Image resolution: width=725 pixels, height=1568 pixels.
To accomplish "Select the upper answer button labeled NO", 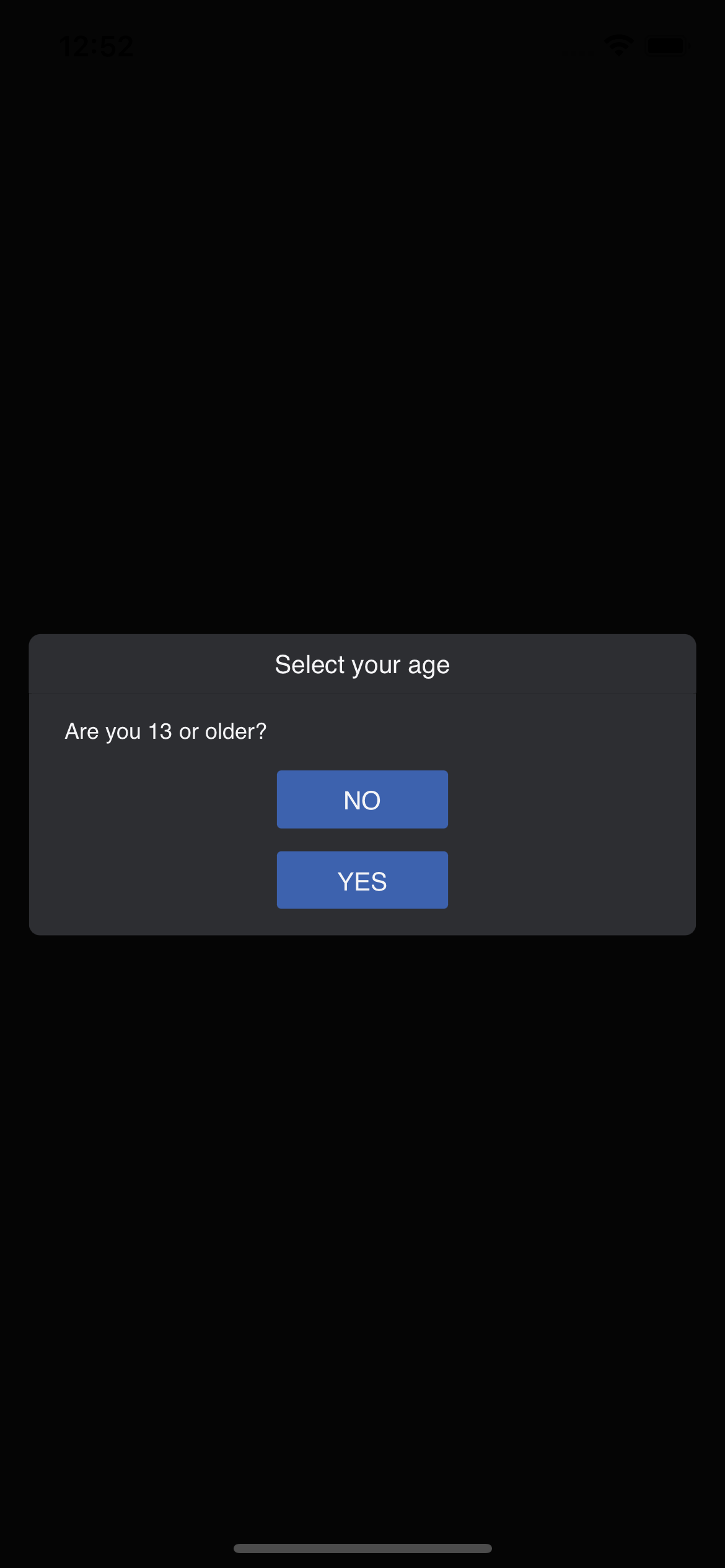I will tap(362, 799).
